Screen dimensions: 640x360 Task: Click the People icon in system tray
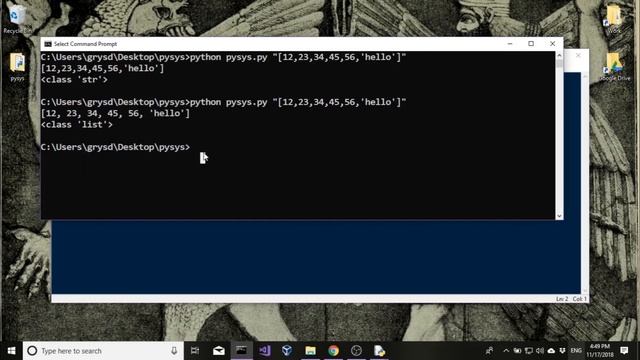click(489, 351)
